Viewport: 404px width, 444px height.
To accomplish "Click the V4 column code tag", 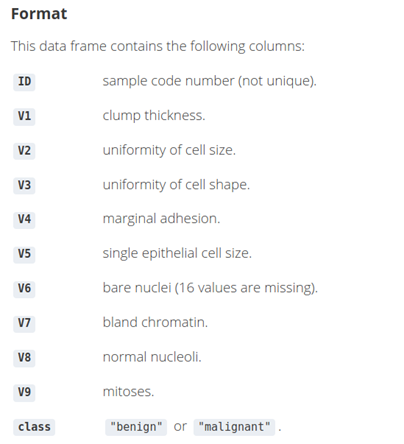I will pyautogui.click(x=24, y=220).
